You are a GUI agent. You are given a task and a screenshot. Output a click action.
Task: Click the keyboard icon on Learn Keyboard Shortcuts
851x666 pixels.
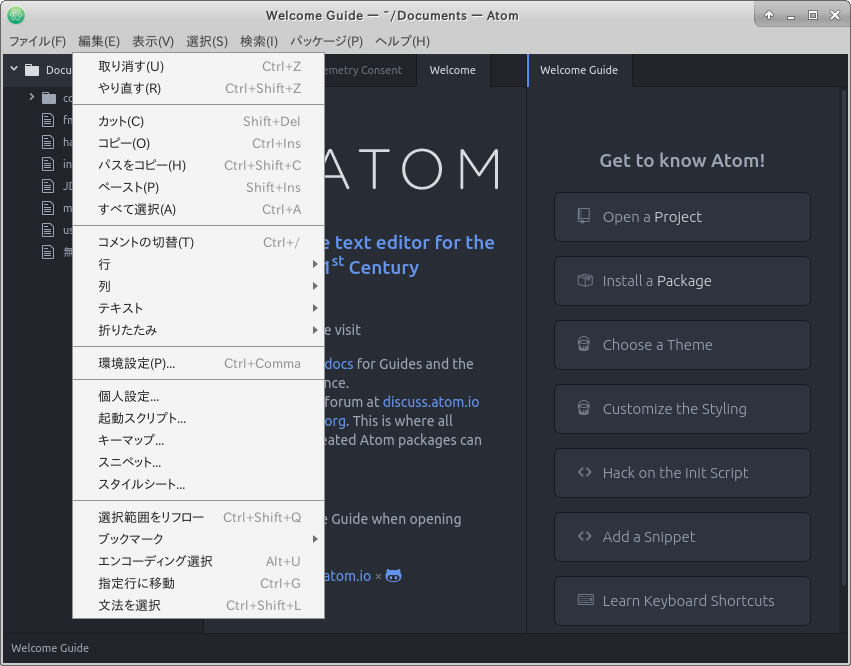click(585, 600)
